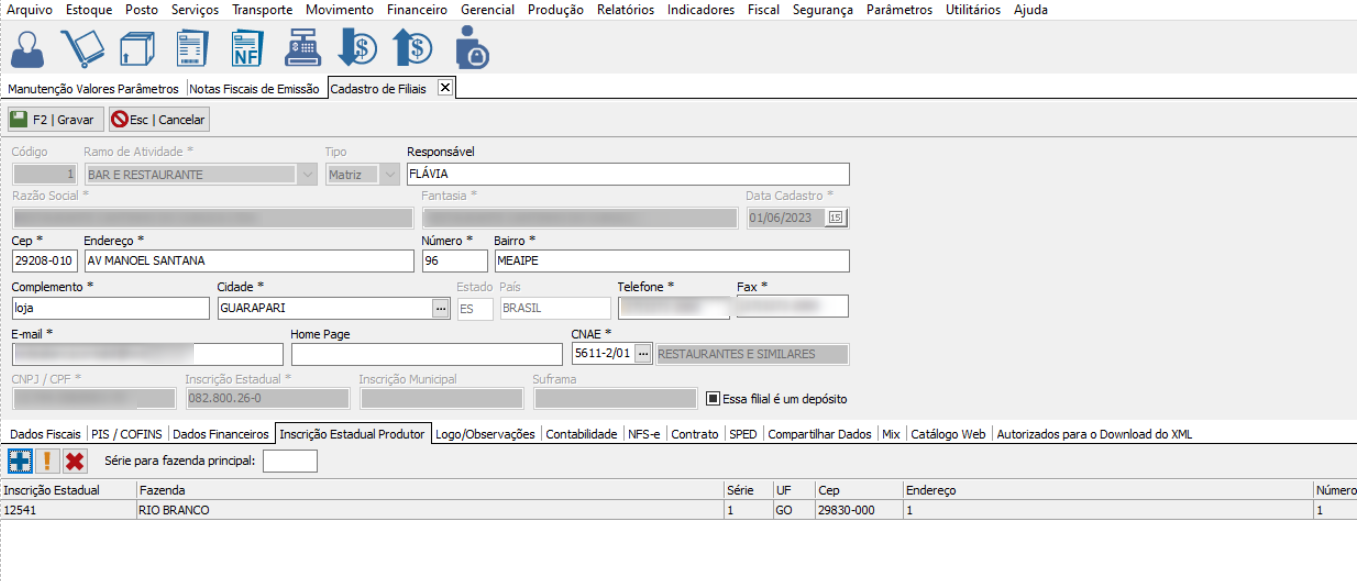The height and width of the screenshot is (581, 1360).
Task: Click the Esc Cancelar button
Action: point(159,120)
